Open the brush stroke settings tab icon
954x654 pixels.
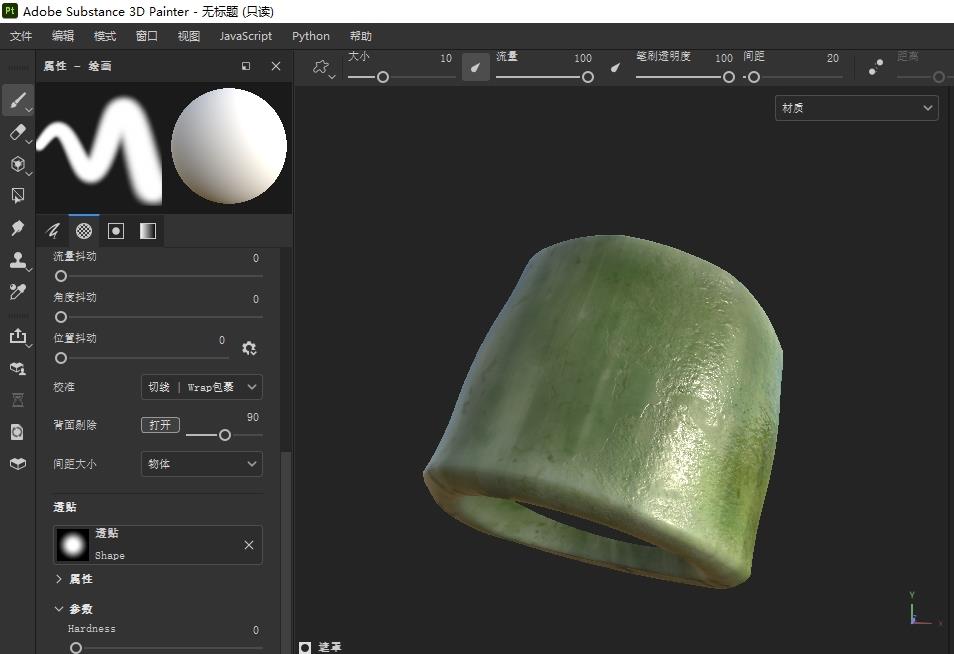[53, 231]
